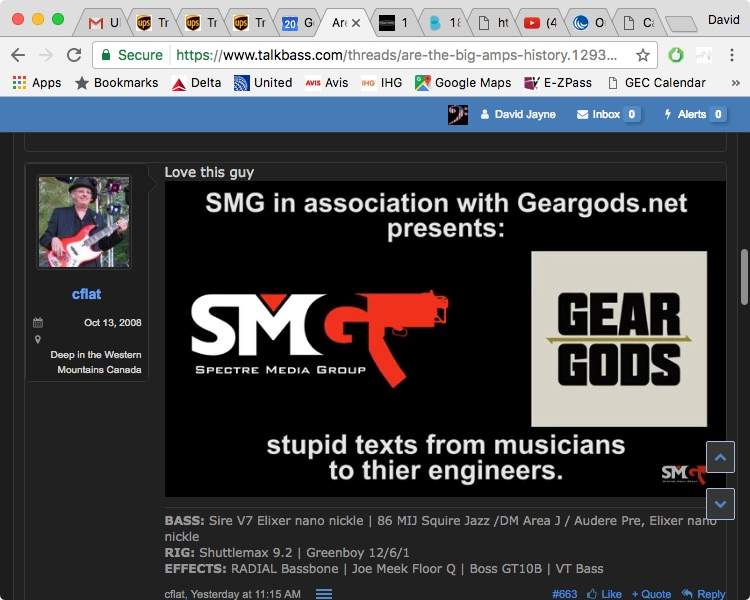Quote cflat's post with + Quote

pyautogui.click(x=651, y=594)
